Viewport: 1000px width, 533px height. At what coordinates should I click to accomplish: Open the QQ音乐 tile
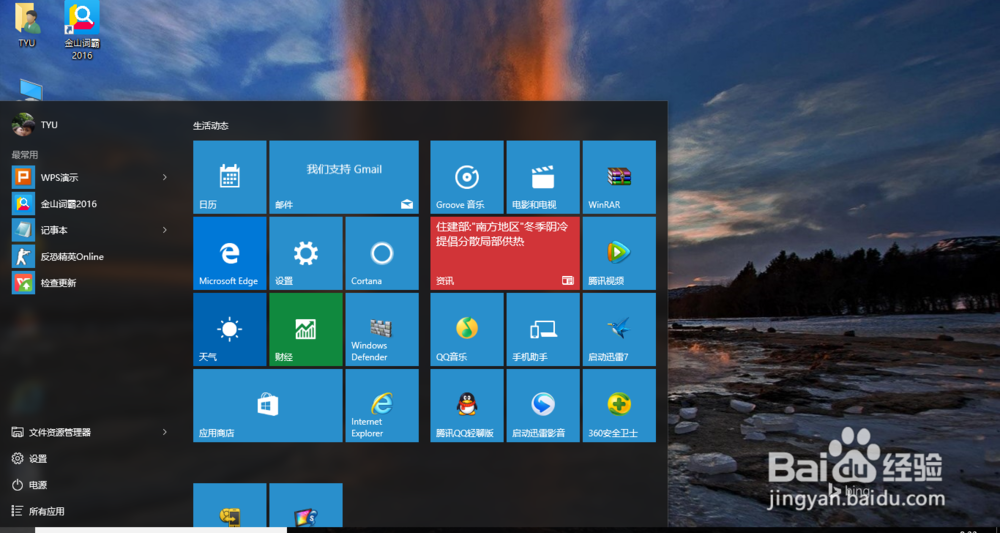tap(467, 330)
